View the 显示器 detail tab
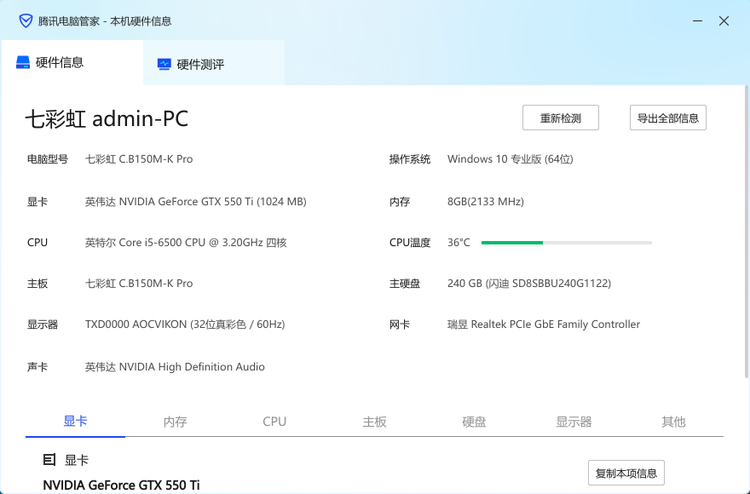Image resolution: width=750 pixels, height=494 pixels. coord(574,421)
